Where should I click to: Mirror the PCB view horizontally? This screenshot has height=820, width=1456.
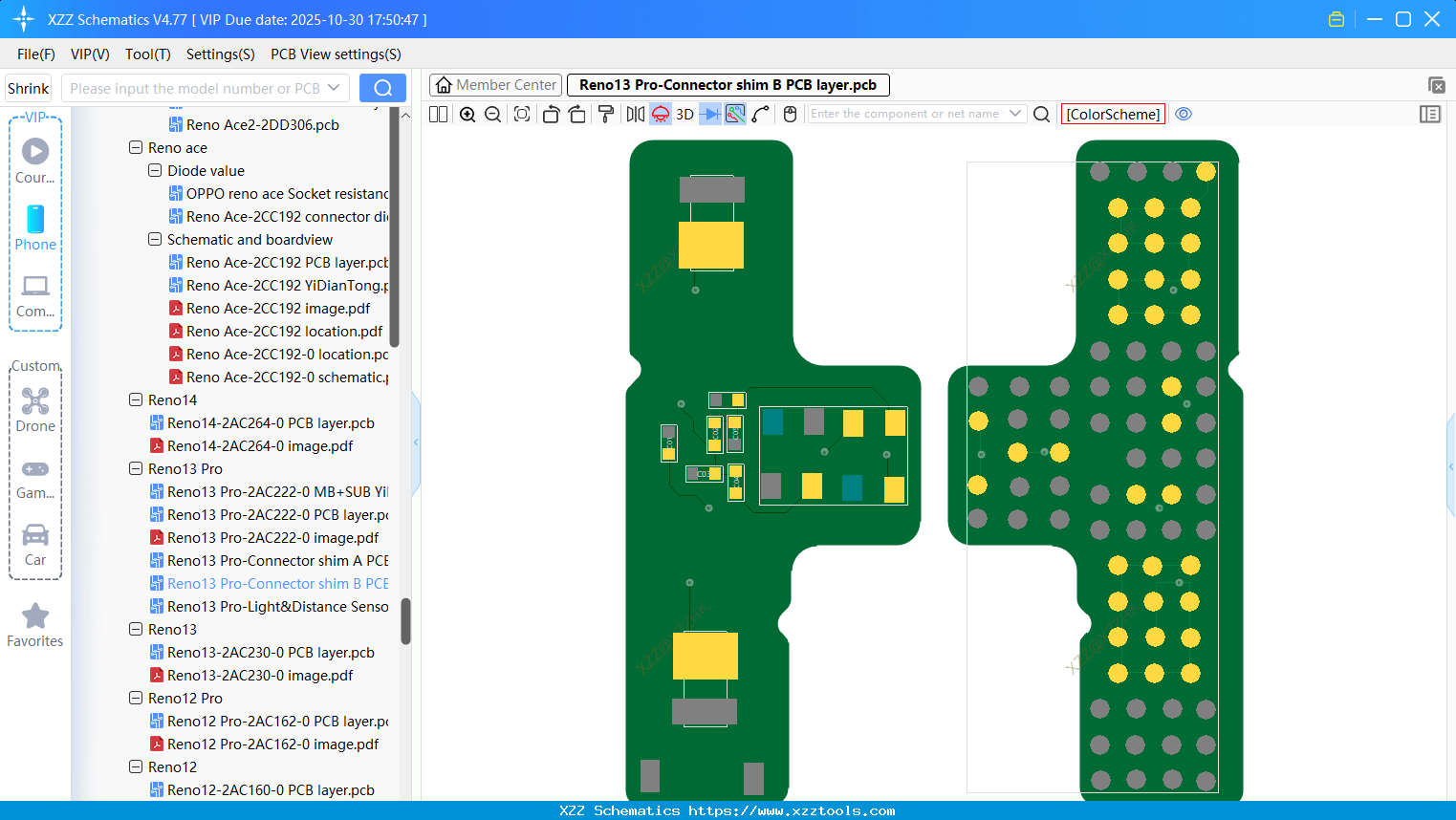point(635,115)
